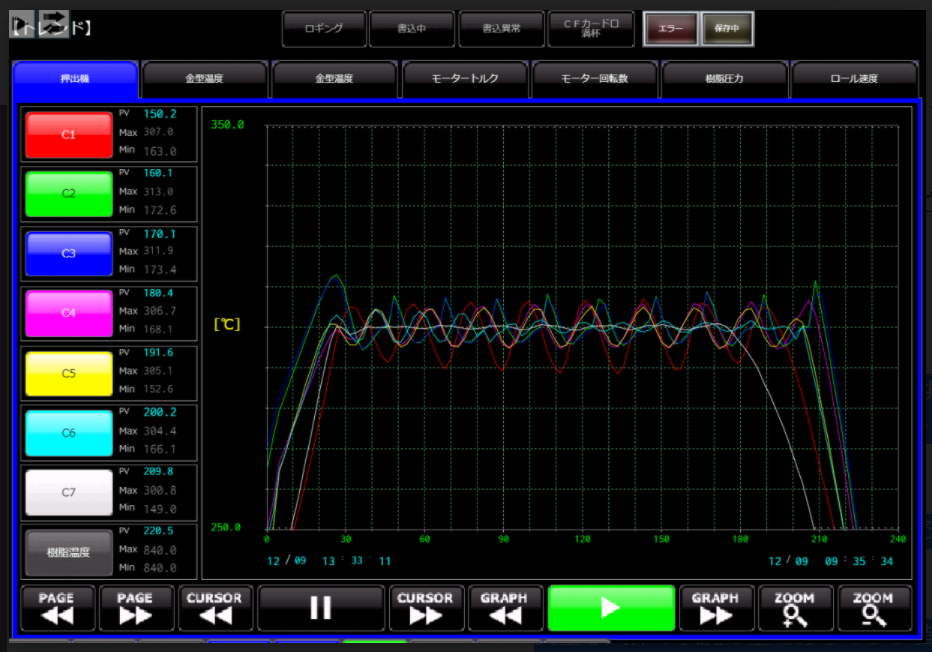
Task: Move cursor forward with CURSOR forward button
Action: pos(426,608)
